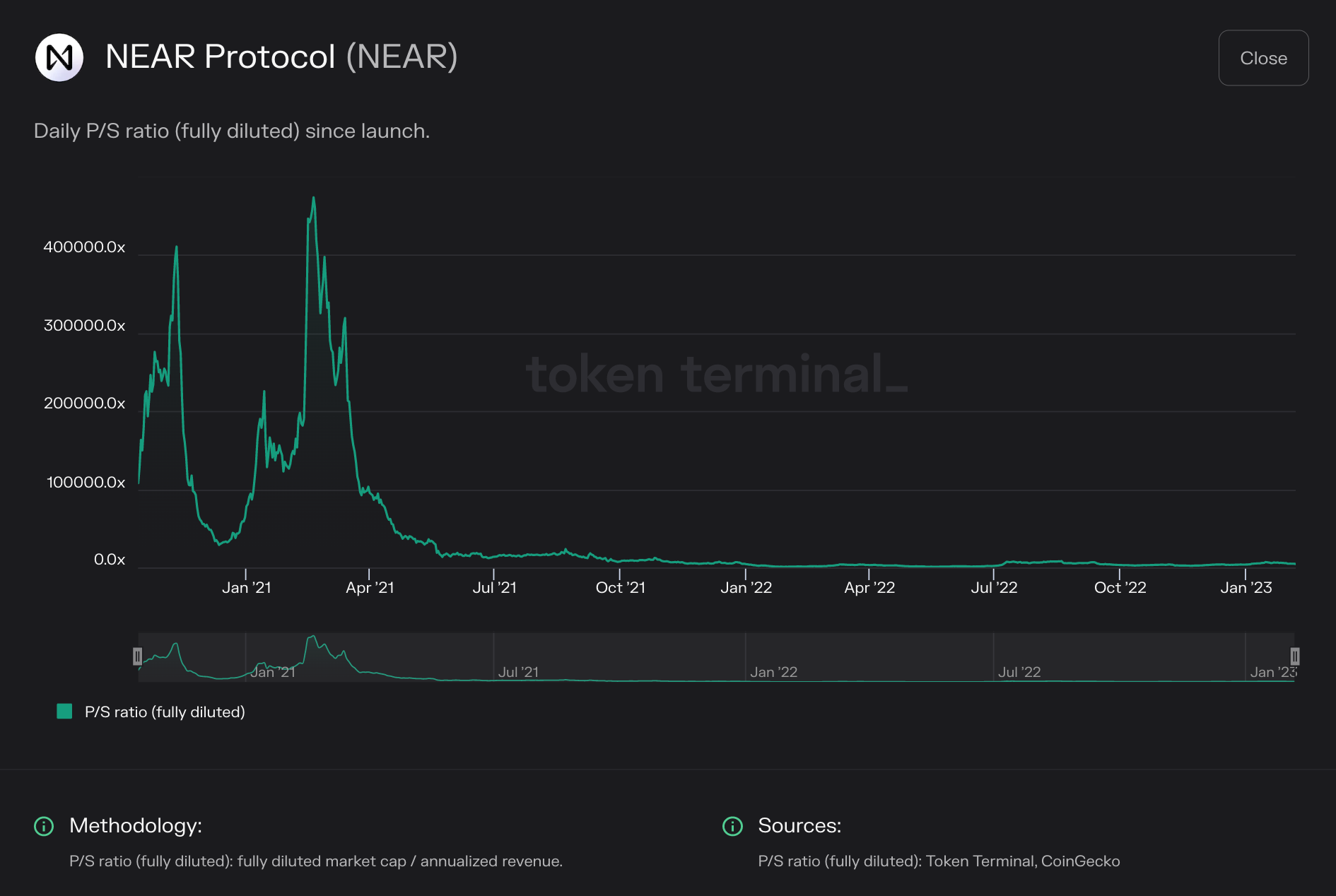Click the CoinGecko source text
This screenshot has height=896, width=1336.
pyautogui.click(x=1079, y=861)
